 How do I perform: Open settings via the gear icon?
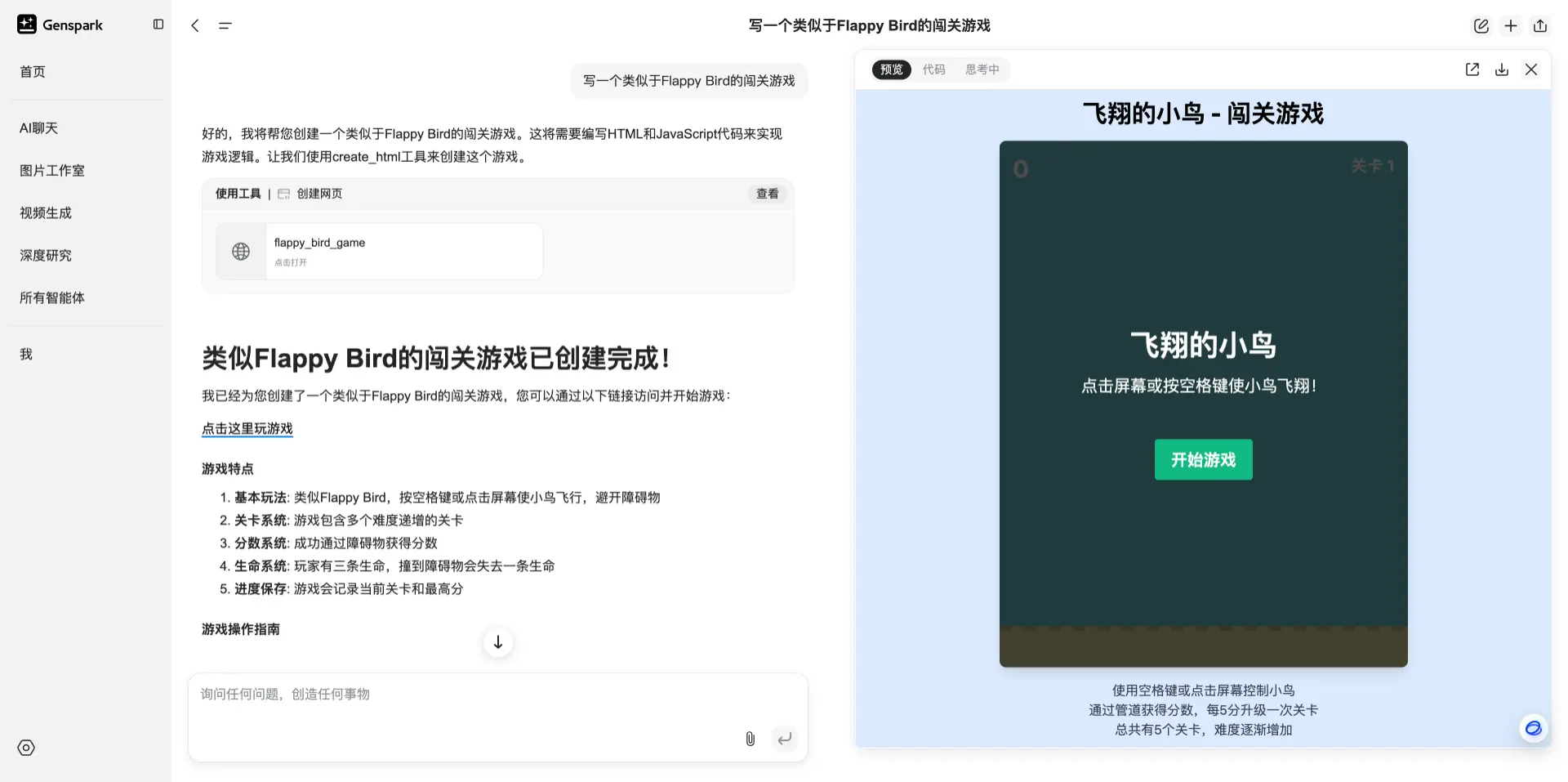point(25,748)
